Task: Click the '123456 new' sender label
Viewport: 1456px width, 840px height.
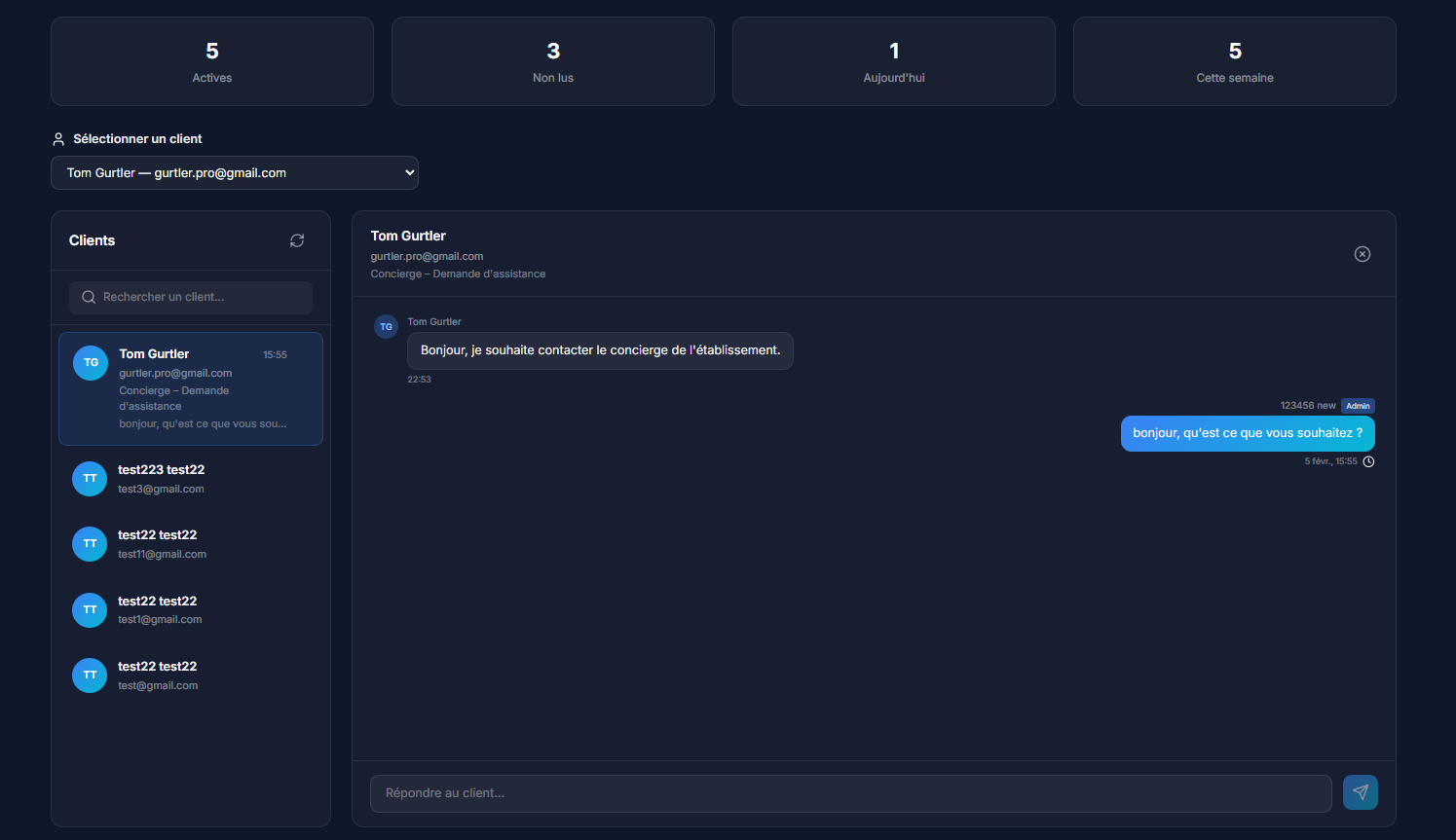Action: pos(1308,406)
